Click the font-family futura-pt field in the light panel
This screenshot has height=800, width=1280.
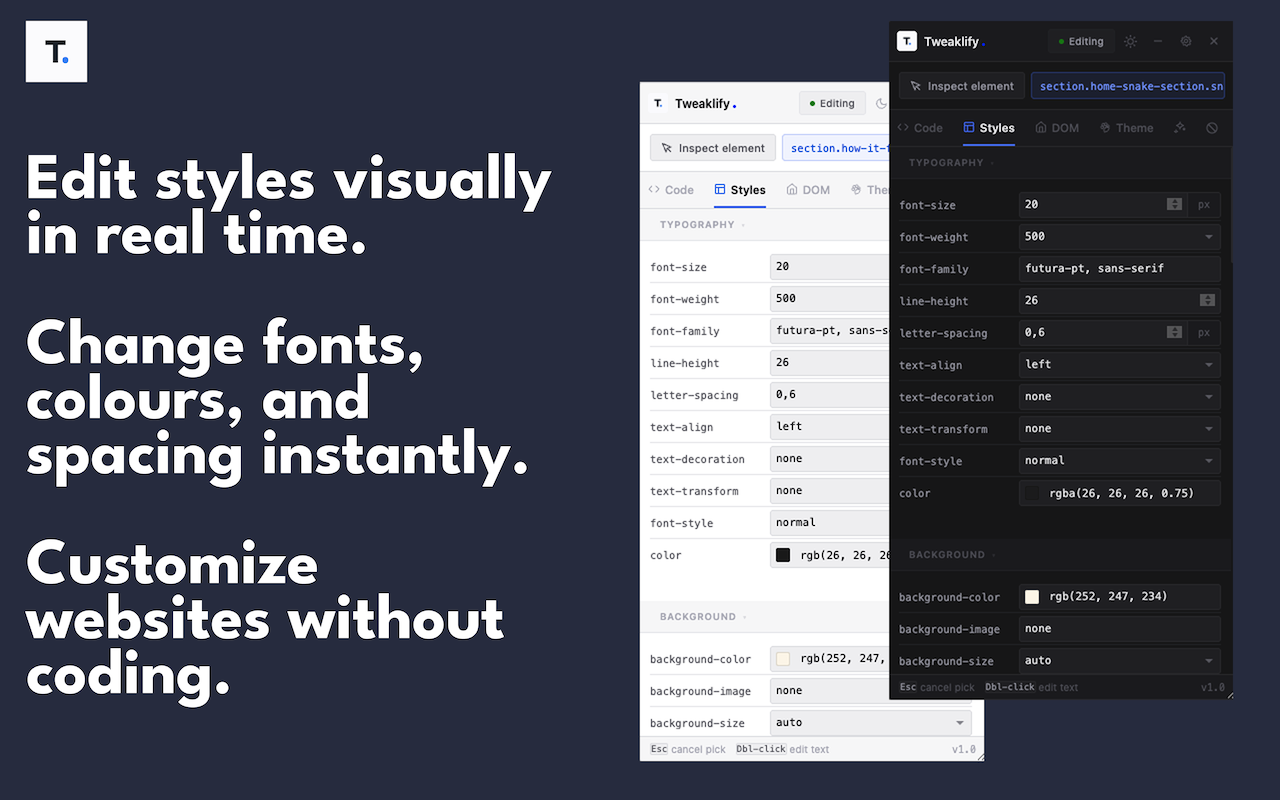(830, 331)
